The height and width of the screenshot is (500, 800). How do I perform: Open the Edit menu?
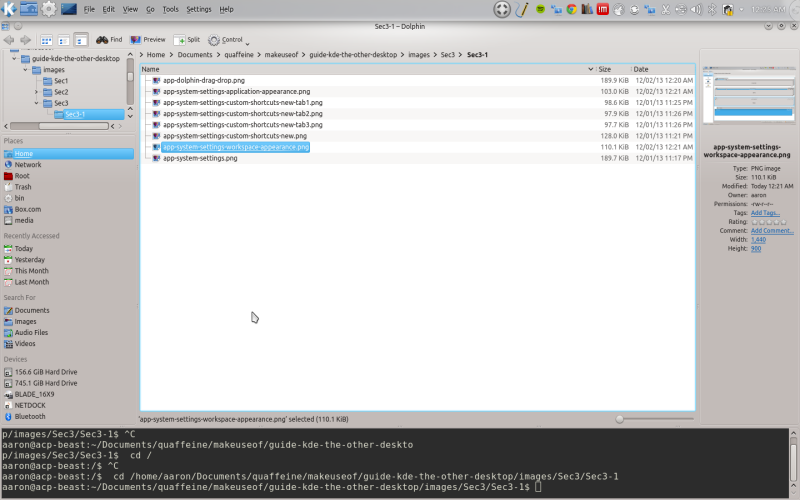tap(109, 9)
